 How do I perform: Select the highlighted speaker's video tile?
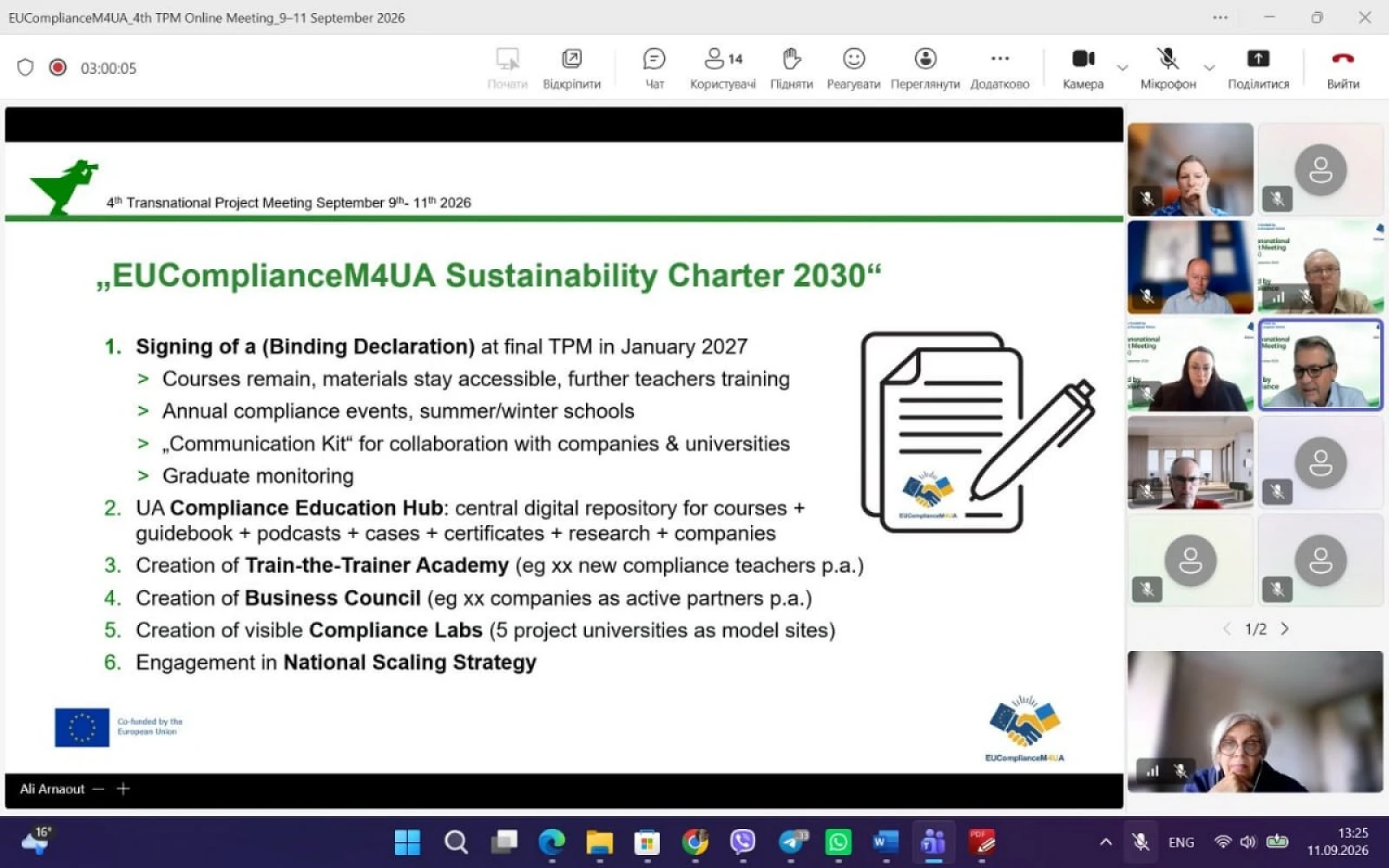coord(1320,365)
